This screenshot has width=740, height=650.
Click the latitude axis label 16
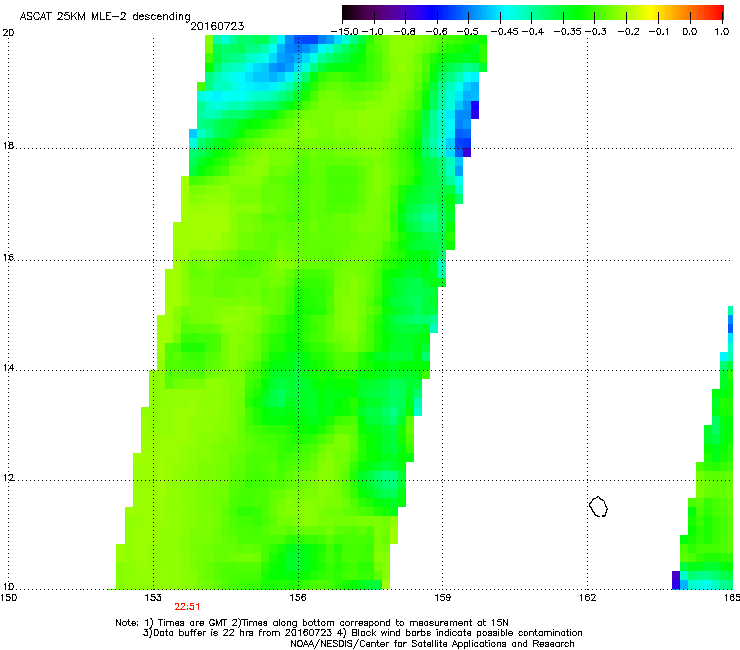pyautogui.click(x=8, y=258)
